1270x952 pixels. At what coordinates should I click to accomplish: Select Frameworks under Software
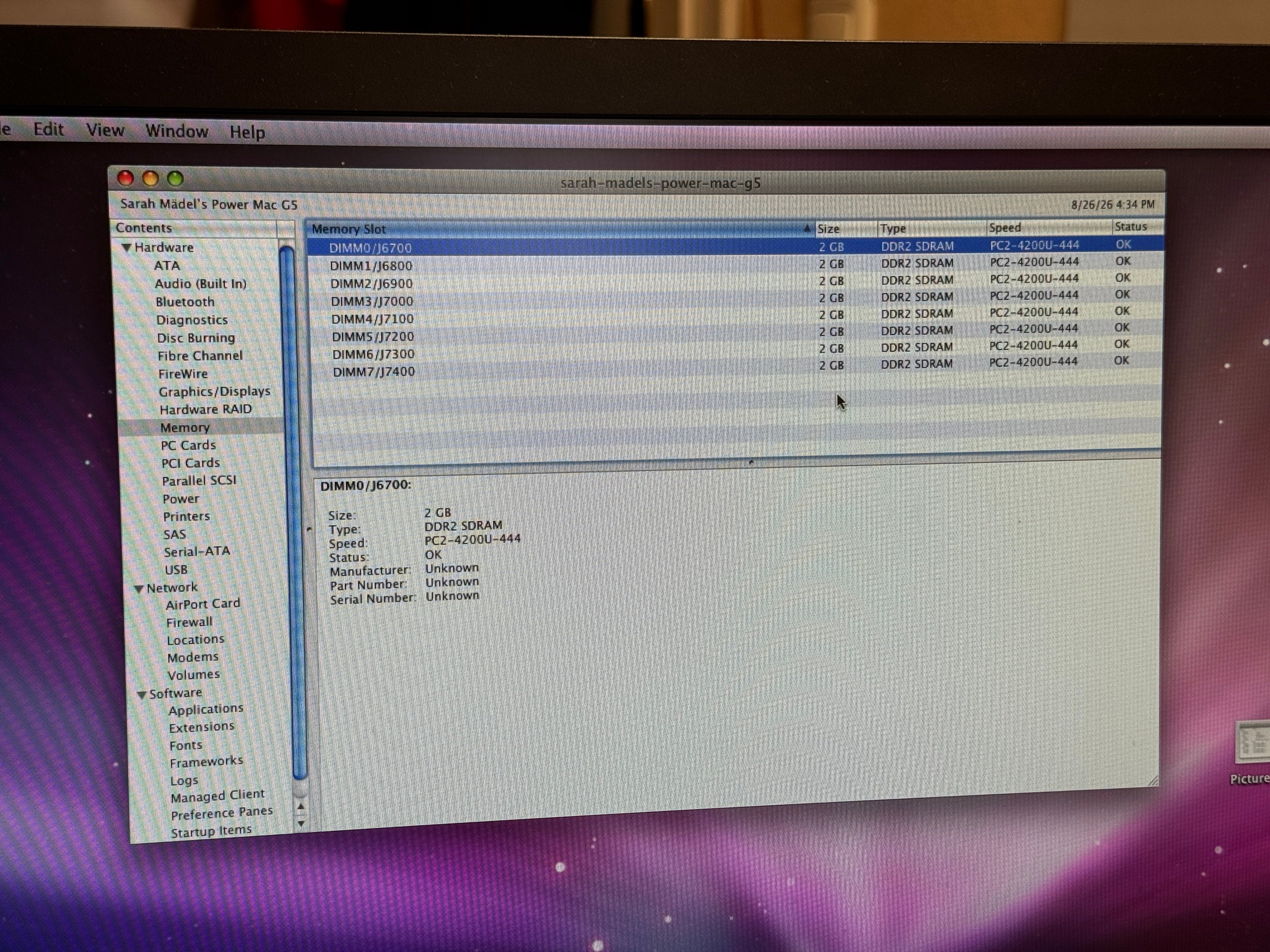pos(206,762)
